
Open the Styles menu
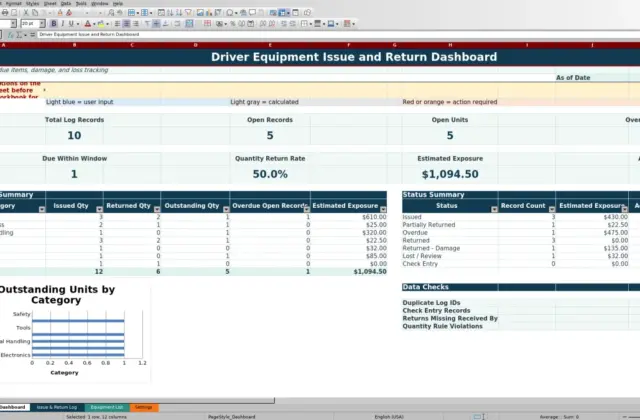[x=32, y=3]
